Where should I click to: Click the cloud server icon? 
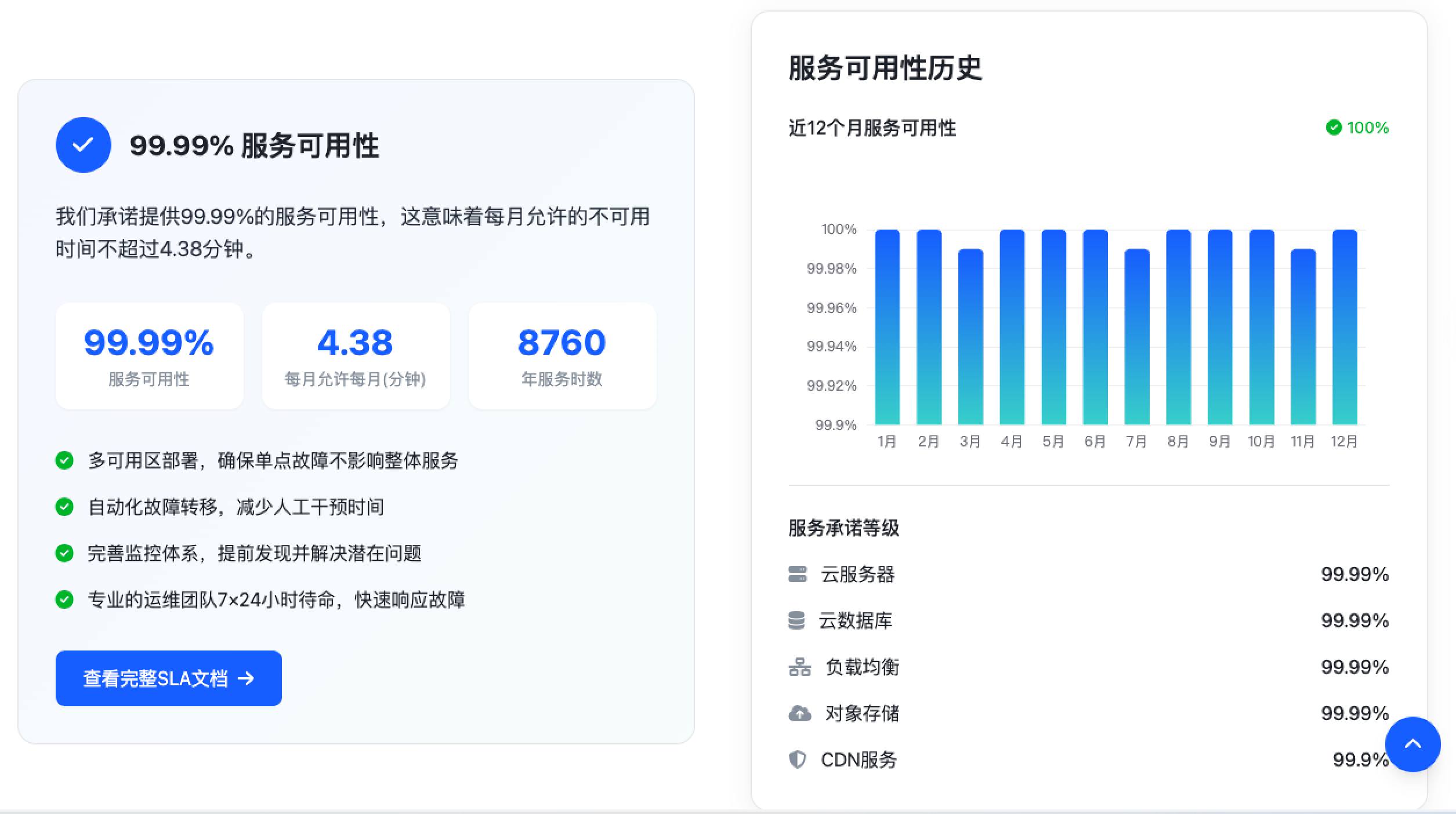pyautogui.click(x=798, y=574)
